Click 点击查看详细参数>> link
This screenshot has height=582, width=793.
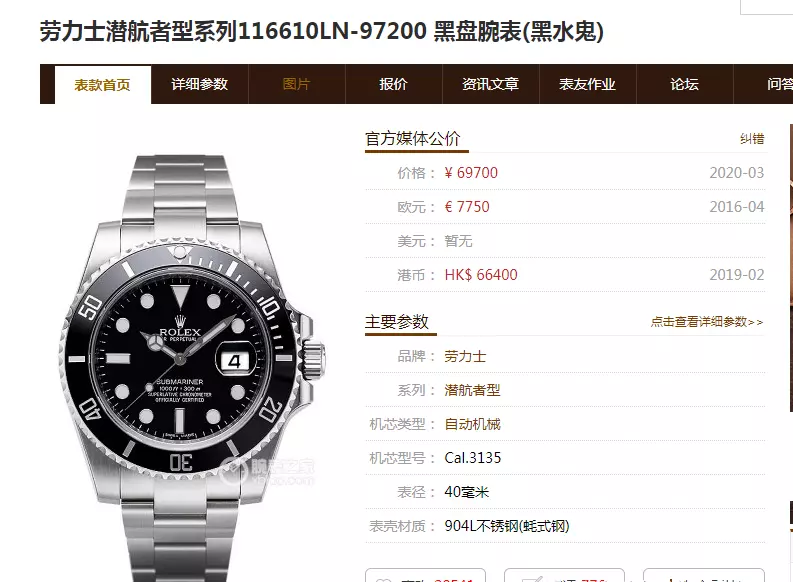707,322
